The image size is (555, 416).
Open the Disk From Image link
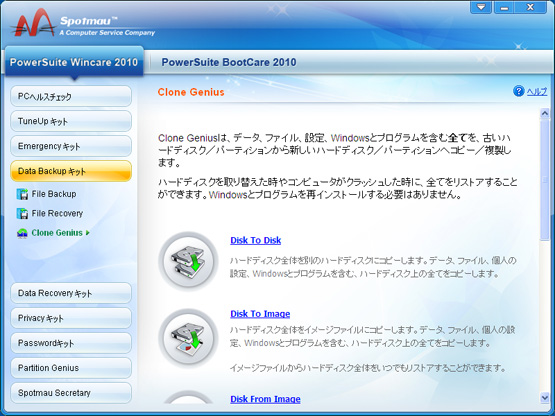pos(265,399)
